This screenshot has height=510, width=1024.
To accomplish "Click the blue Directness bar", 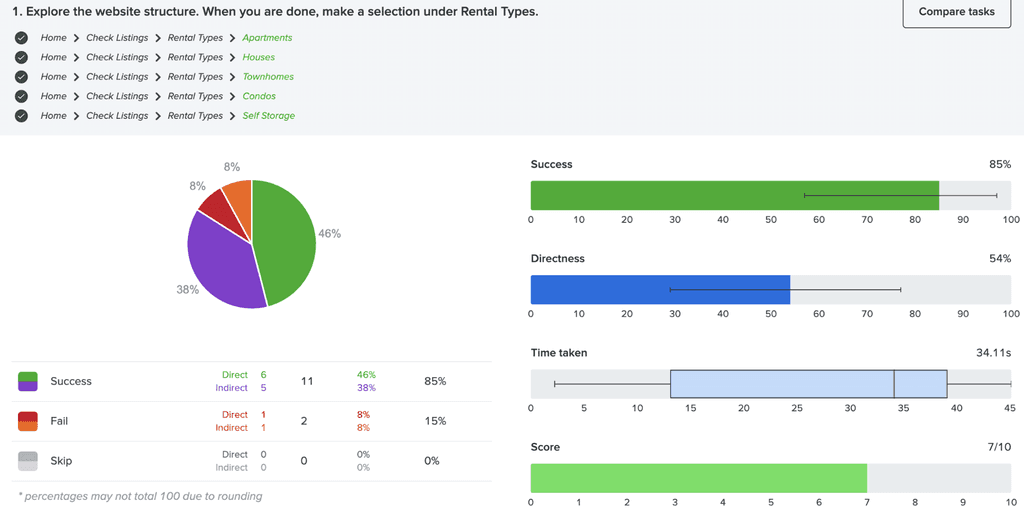I will [660, 289].
